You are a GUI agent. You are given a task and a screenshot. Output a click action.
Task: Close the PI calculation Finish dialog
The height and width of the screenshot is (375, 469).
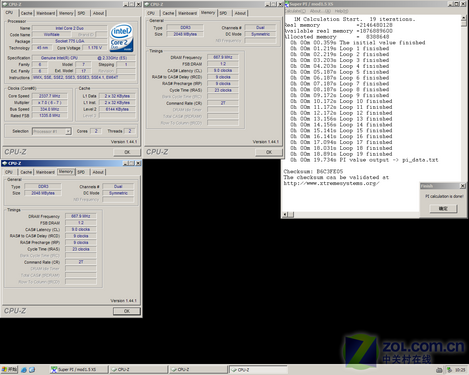463,186
